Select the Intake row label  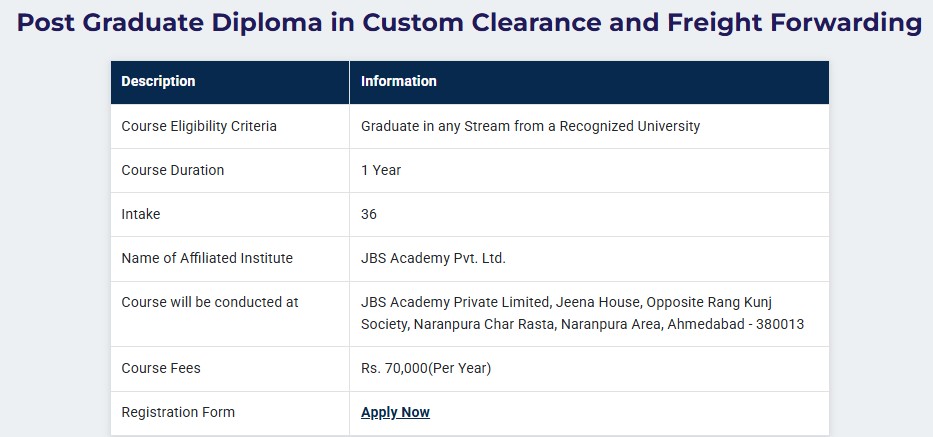140,214
